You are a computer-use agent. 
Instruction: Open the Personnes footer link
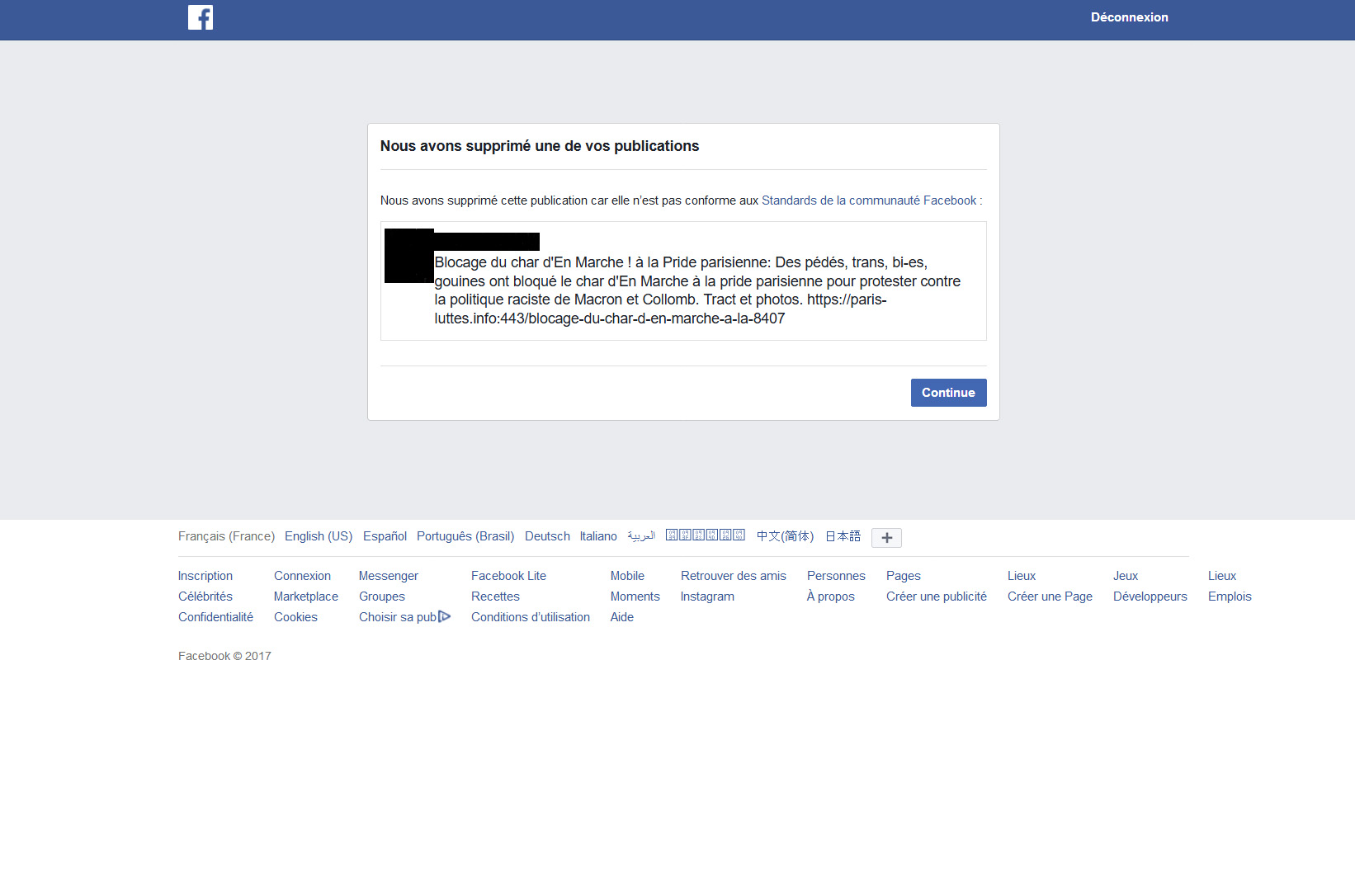tap(836, 576)
